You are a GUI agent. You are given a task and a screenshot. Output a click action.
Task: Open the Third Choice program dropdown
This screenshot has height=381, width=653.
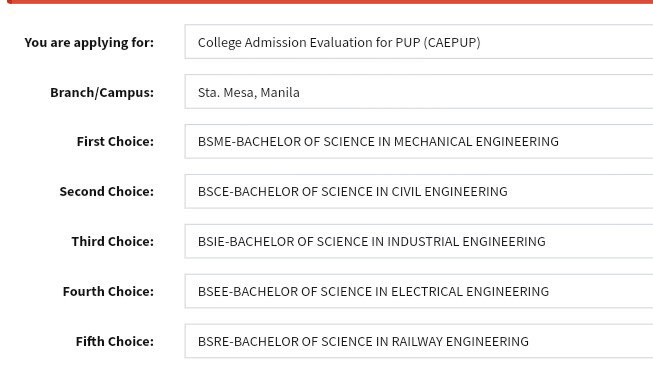pyautogui.click(x=419, y=242)
